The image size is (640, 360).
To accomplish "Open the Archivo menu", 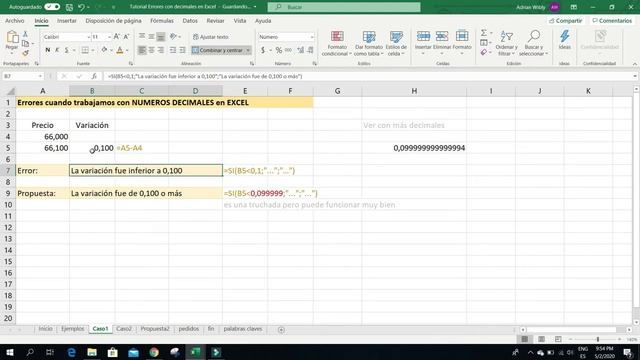I will (15, 20).
